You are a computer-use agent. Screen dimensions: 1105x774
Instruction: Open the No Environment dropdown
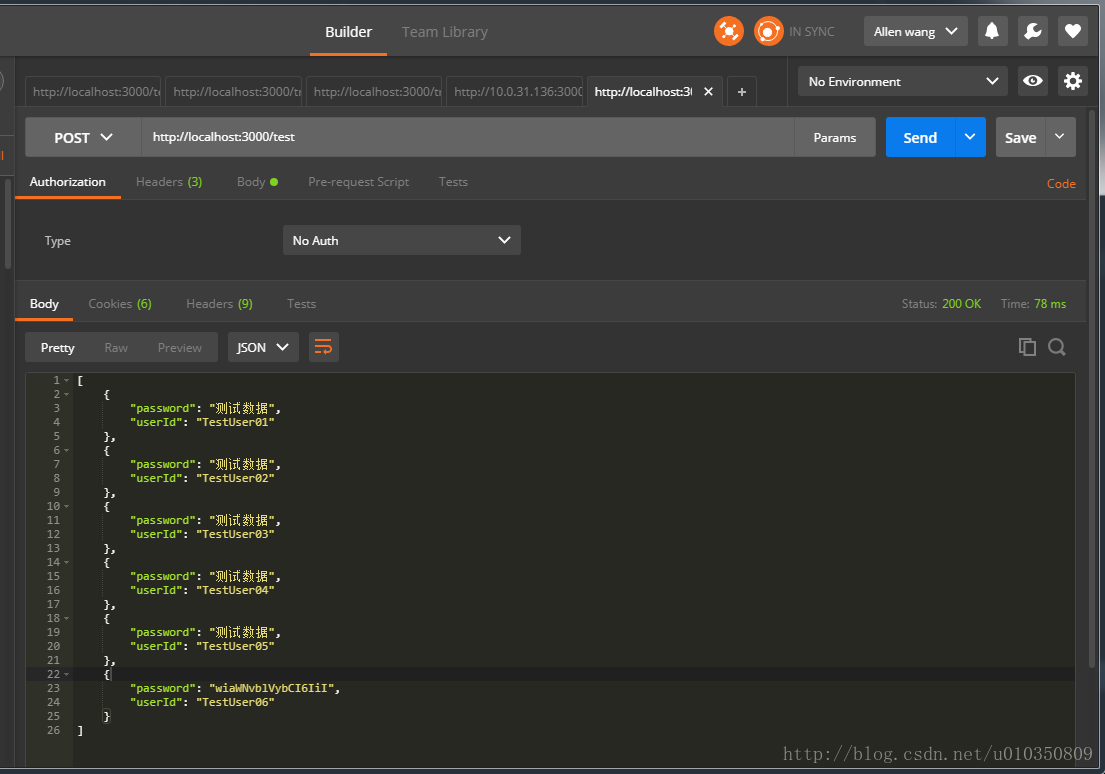click(x=903, y=81)
